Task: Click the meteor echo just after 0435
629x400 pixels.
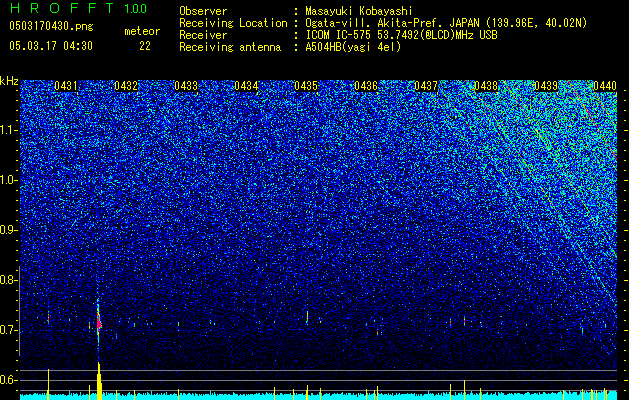Action: [307, 317]
